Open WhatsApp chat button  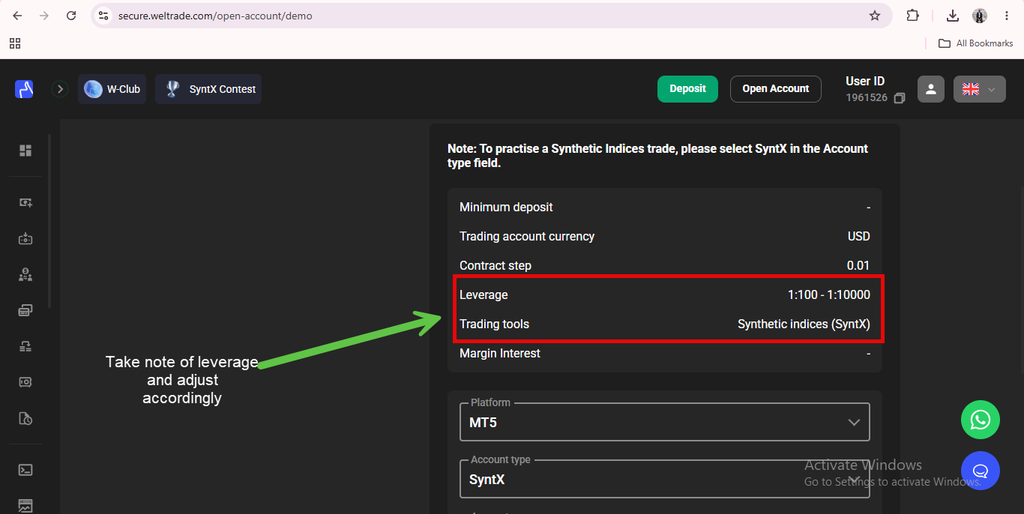(x=980, y=419)
